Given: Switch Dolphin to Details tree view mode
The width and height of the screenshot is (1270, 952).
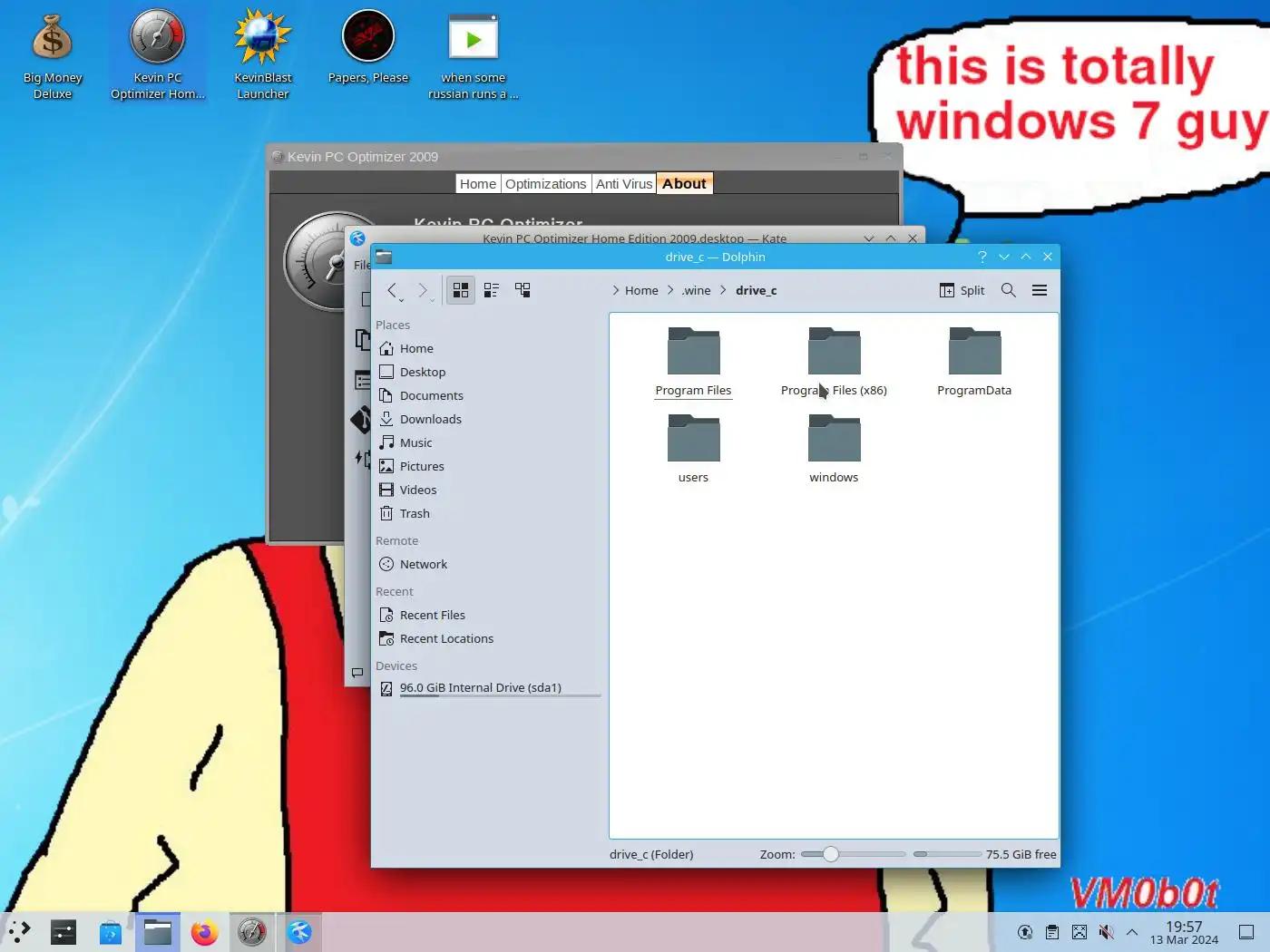Looking at the screenshot, I should pyautogui.click(x=523, y=290).
